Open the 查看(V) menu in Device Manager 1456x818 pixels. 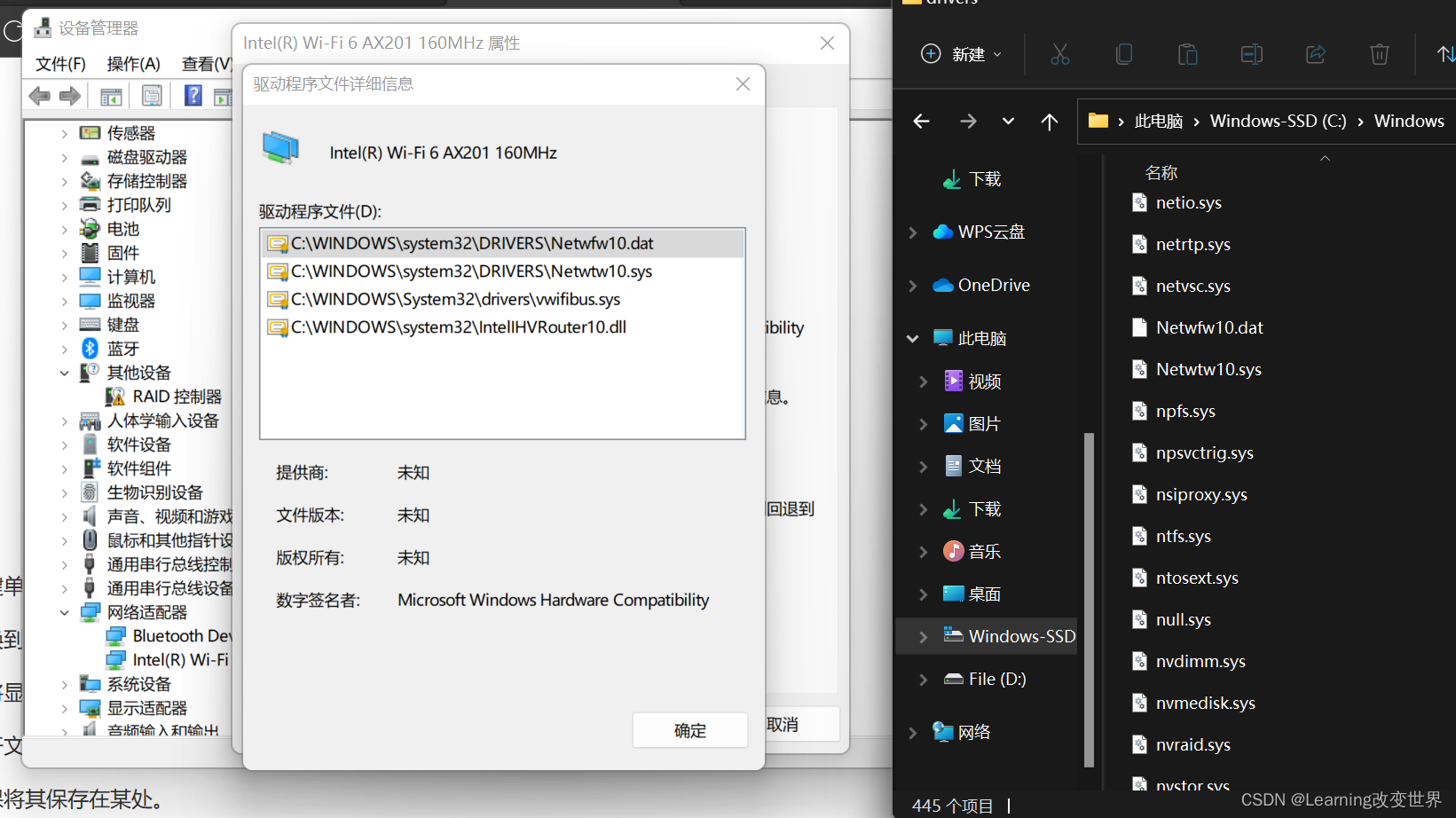pyautogui.click(x=206, y=64)
